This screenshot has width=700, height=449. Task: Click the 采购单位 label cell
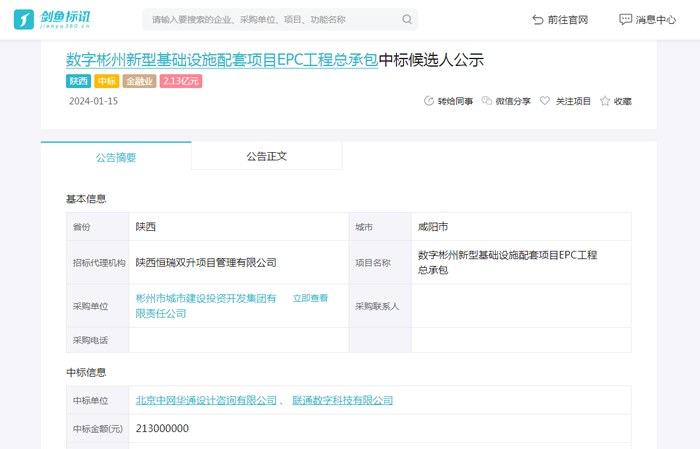click(98, 306)
